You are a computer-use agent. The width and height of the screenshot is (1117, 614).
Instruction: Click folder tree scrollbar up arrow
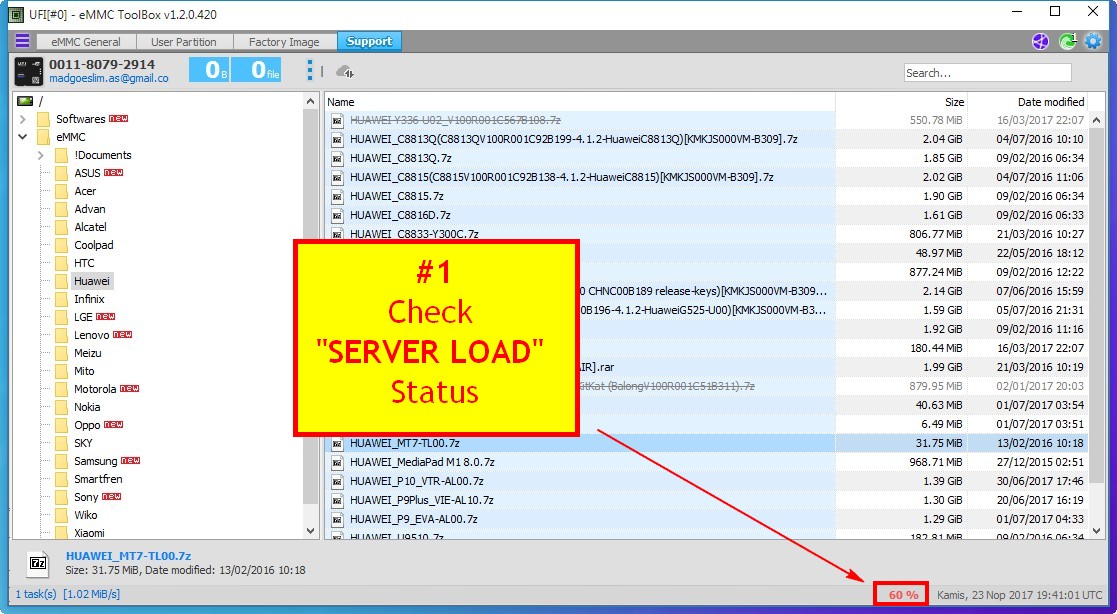311,102
